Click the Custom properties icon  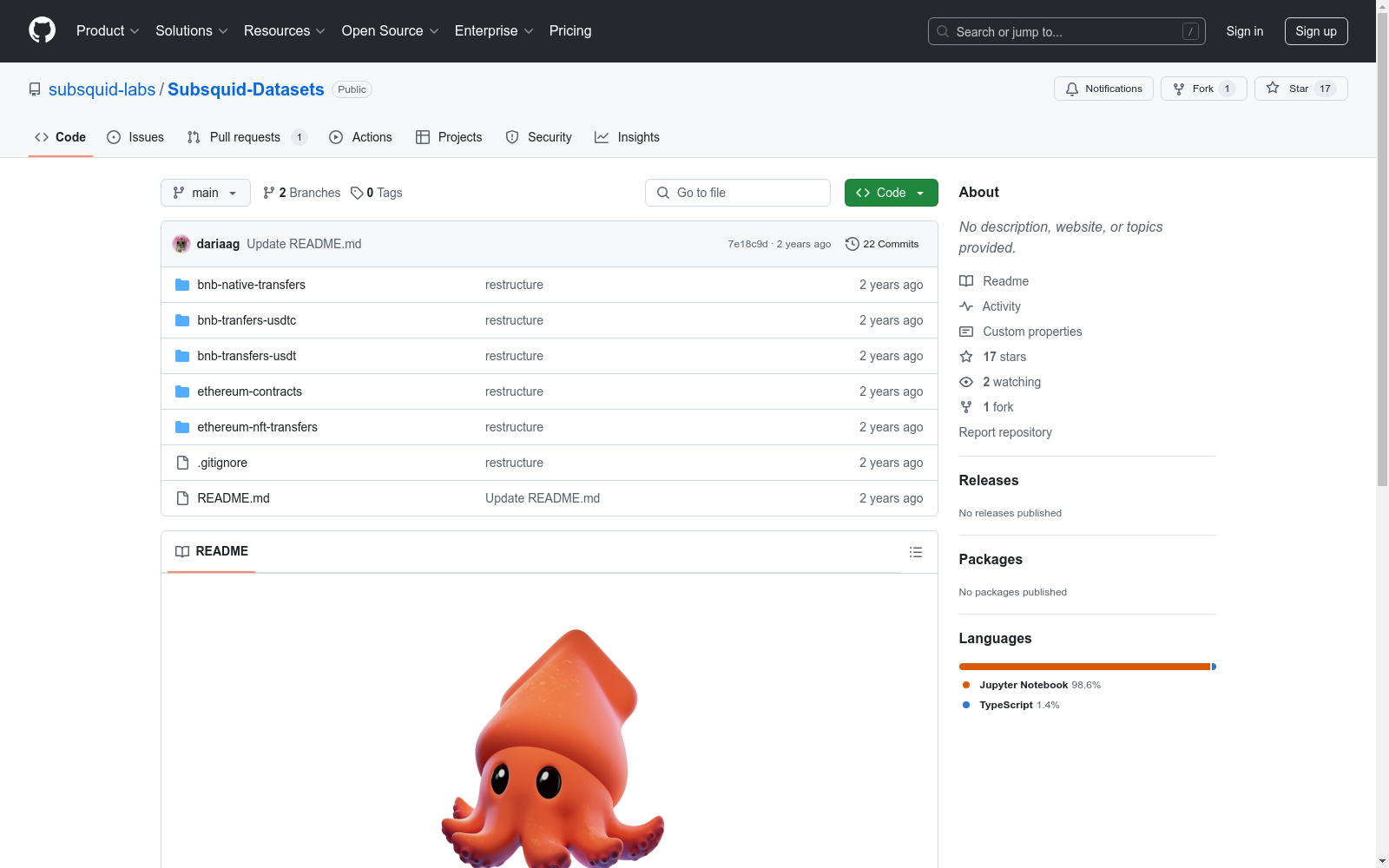[966, 332]
